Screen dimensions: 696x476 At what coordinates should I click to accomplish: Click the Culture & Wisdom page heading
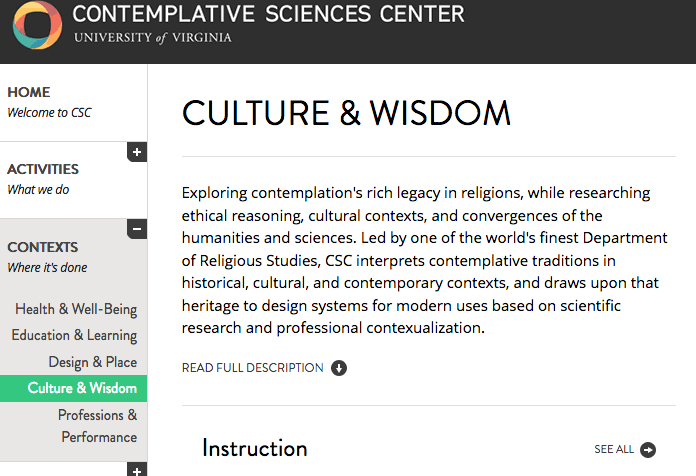coord(346,113)
